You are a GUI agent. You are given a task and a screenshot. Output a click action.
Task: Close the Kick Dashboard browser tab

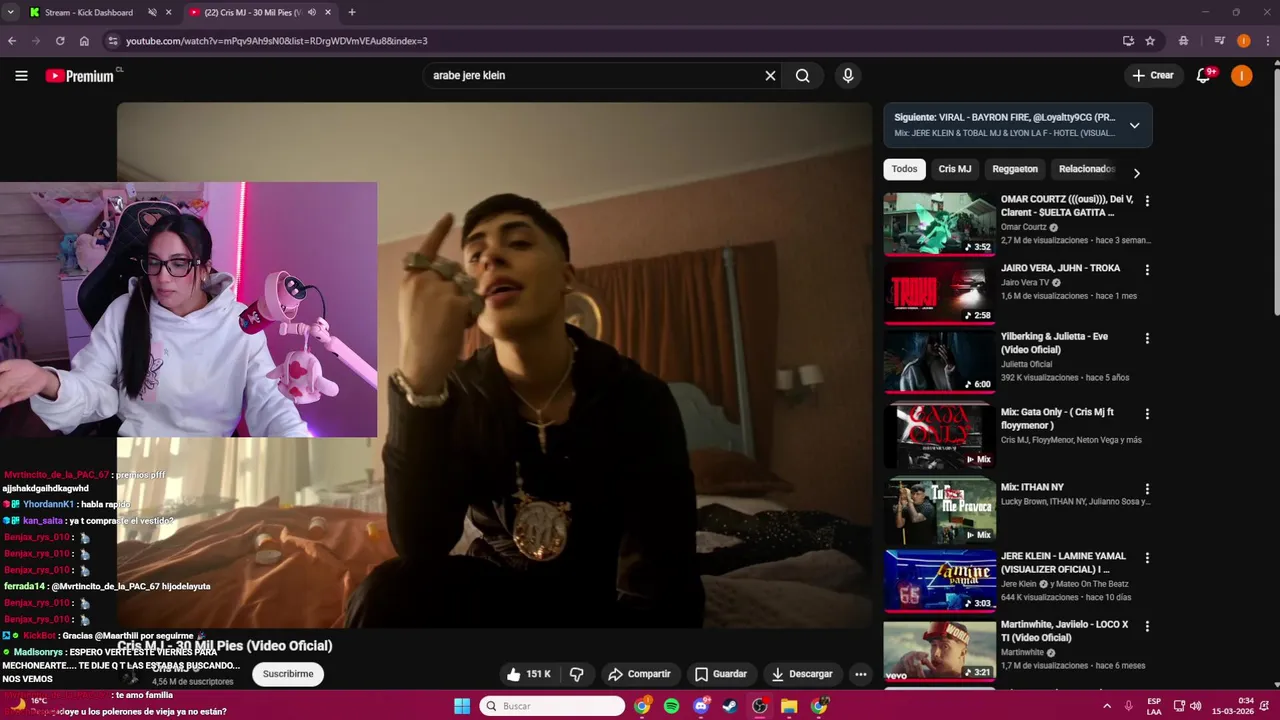[168, 12]
